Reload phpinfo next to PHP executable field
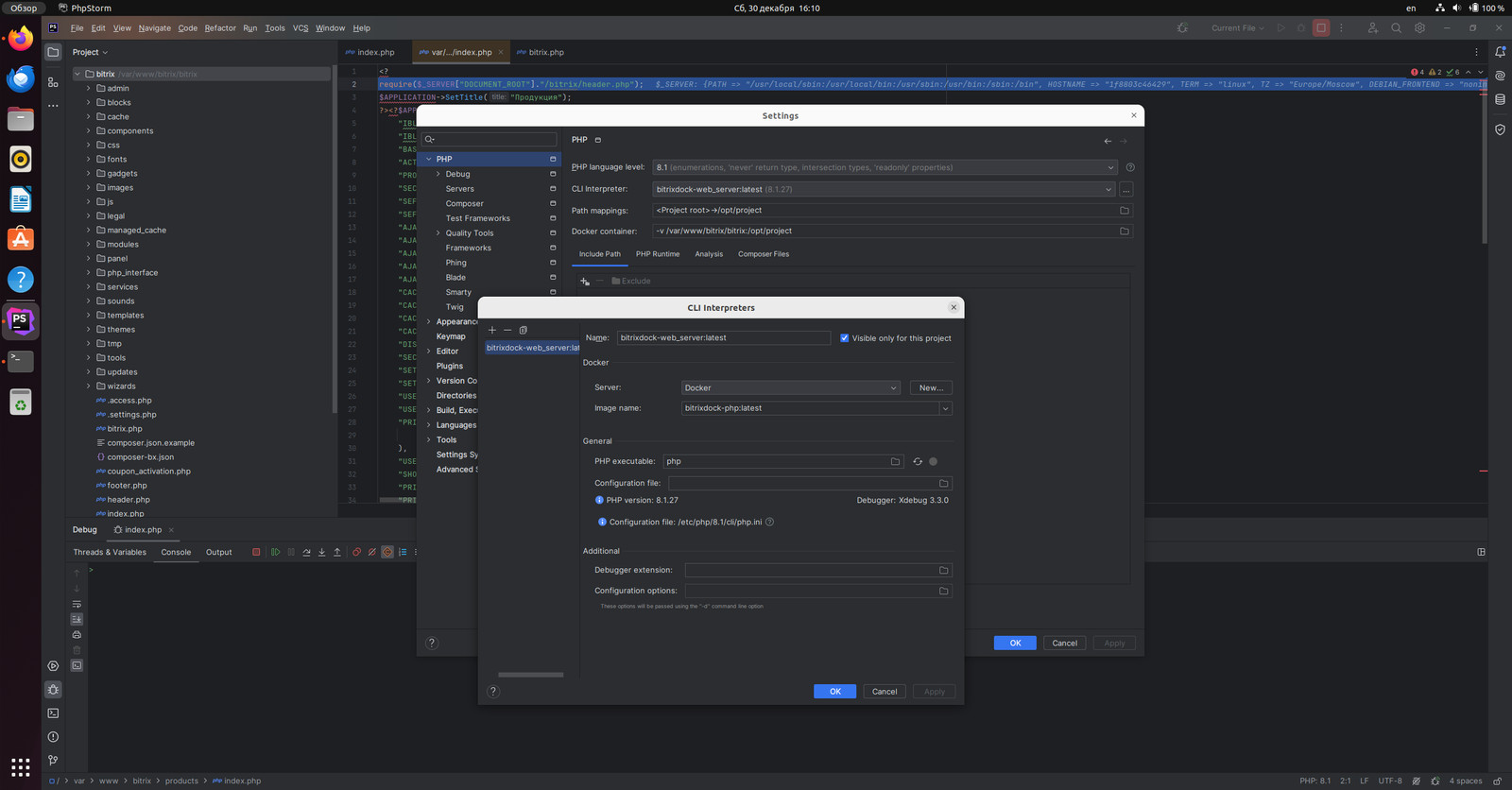1512x790 pixels. (x=917, y=462)
